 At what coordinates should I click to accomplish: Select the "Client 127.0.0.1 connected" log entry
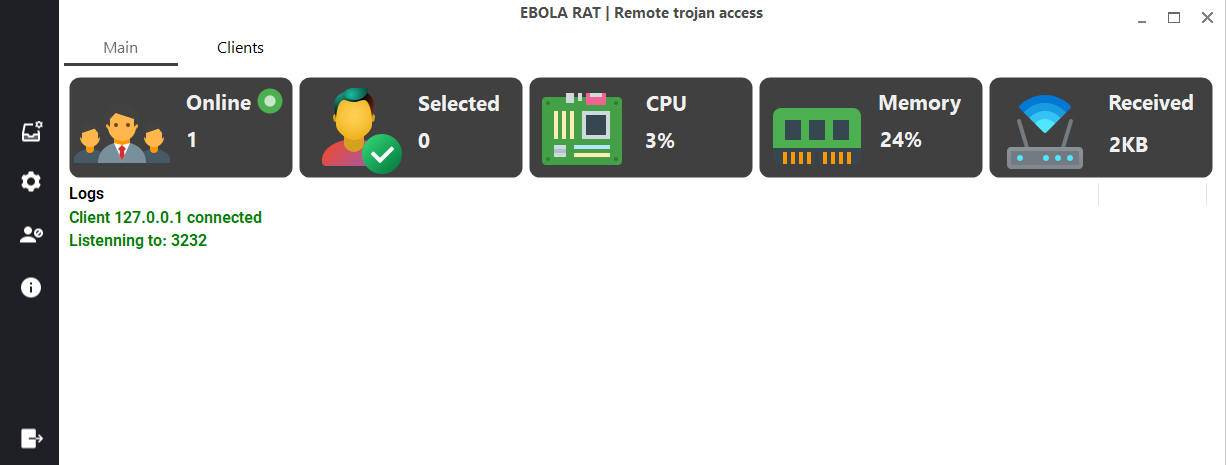(x=165, y=217)
